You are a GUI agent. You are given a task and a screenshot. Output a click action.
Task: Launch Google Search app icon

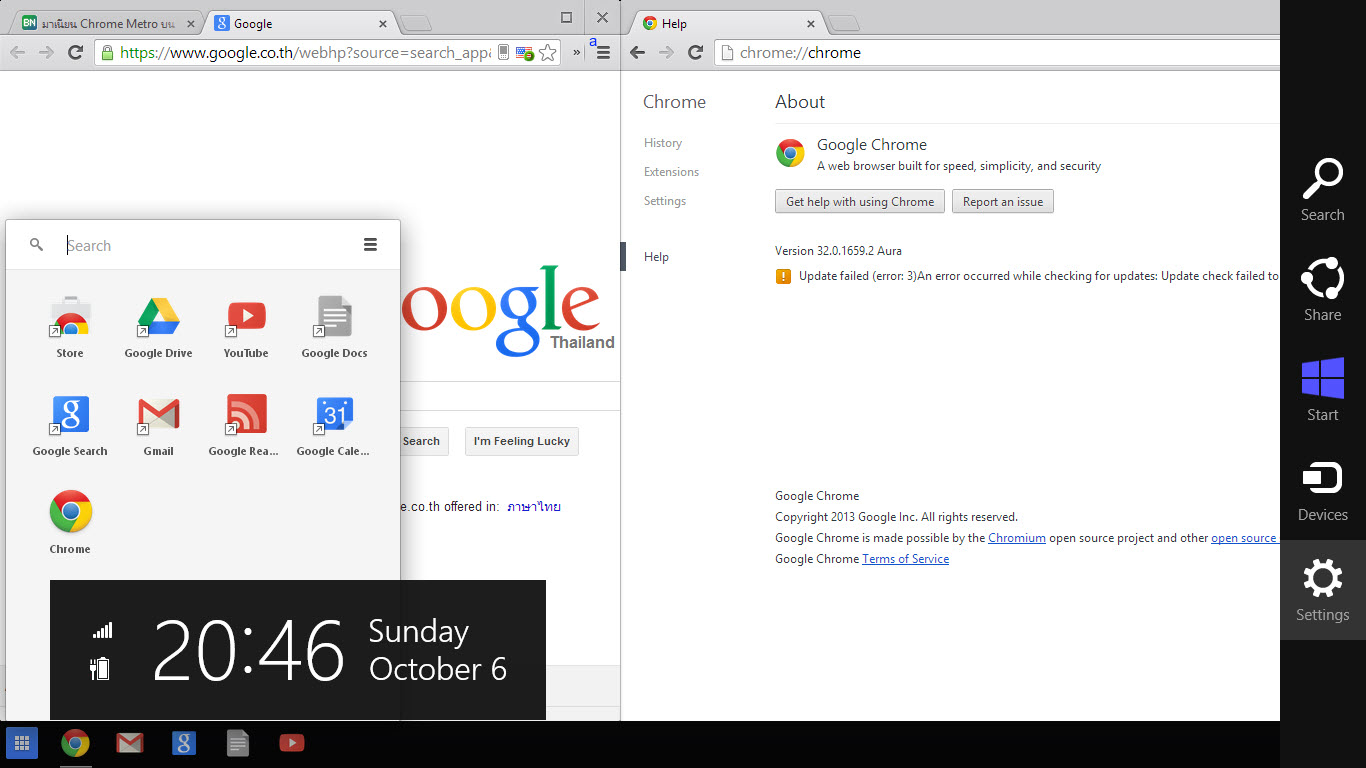[x=70, y=425]
